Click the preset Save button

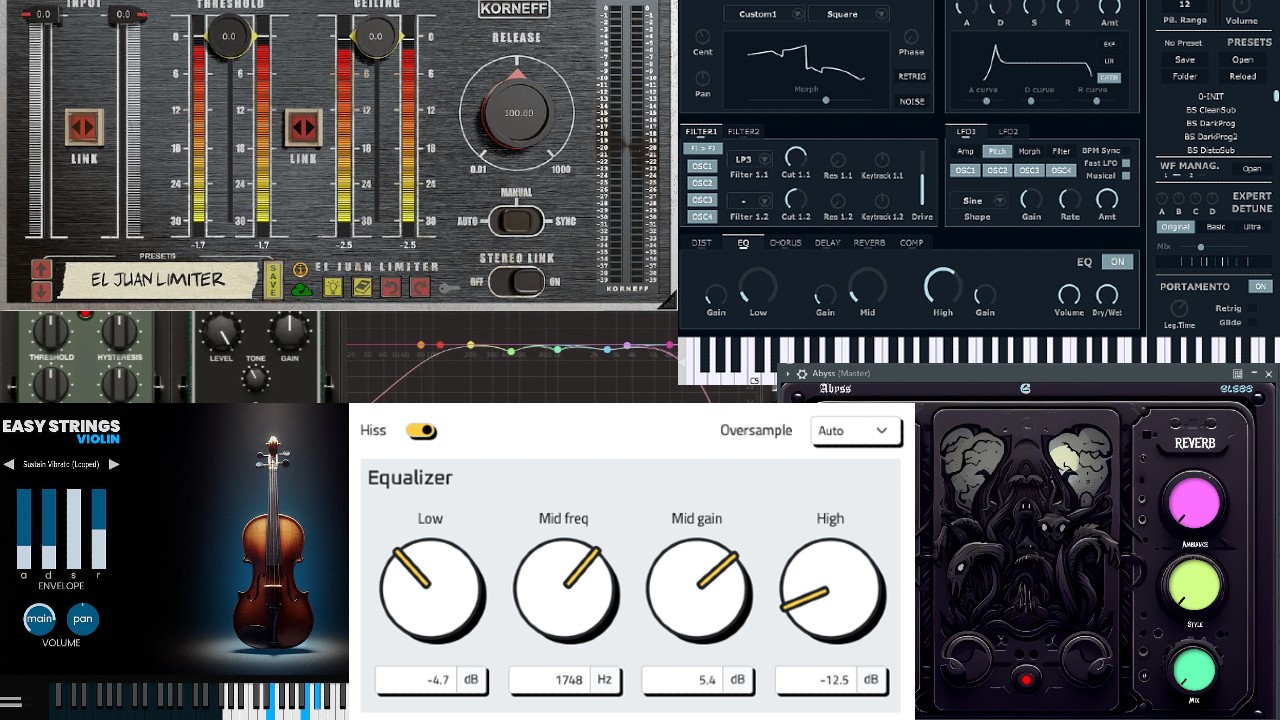coord(1184,60)
